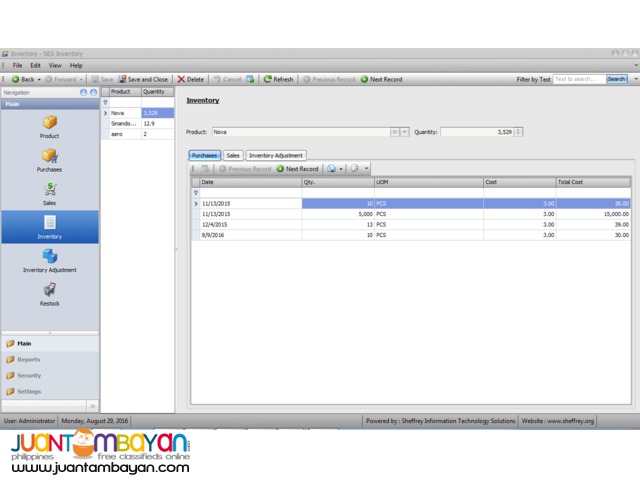Viewport: 640px width, 480px height.
Task: Open the View menu
Action: pos(55,65)
